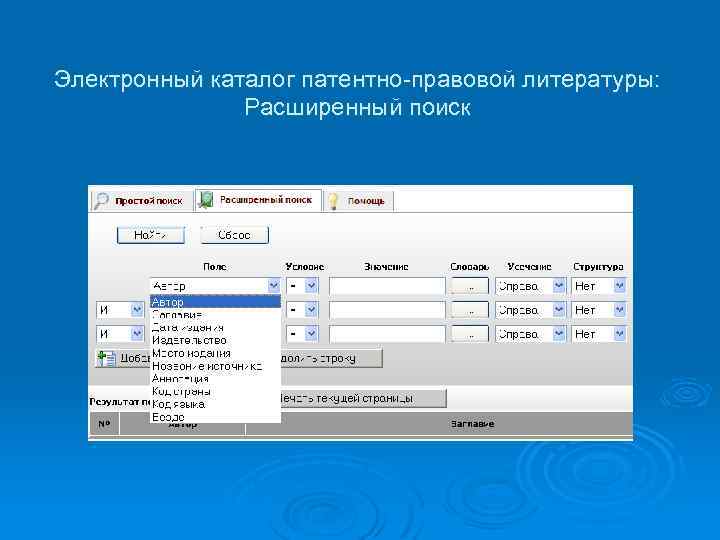Viewport: 720px width, 540px height.
Task: Click the book icon on Расширенный поиск tab
Action: pos(206,200)
